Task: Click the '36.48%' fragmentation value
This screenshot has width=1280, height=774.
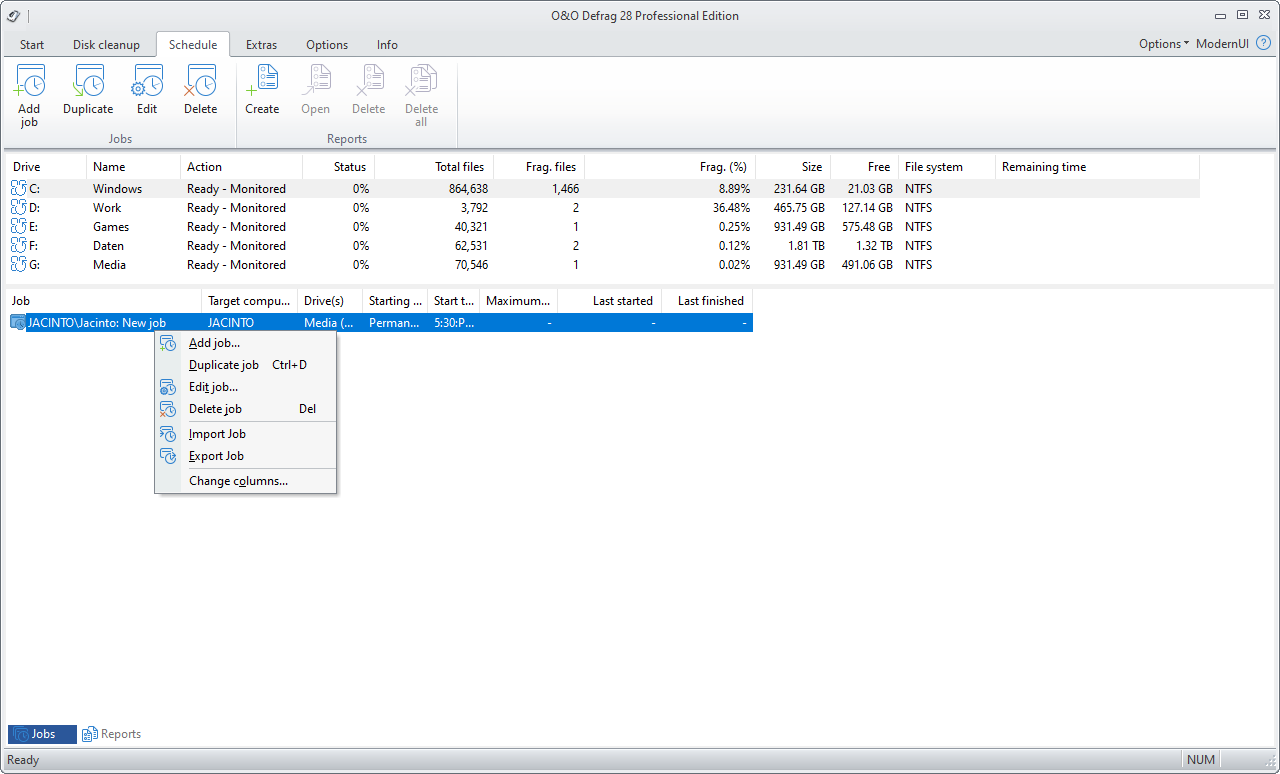Action: tap(730, 208)
